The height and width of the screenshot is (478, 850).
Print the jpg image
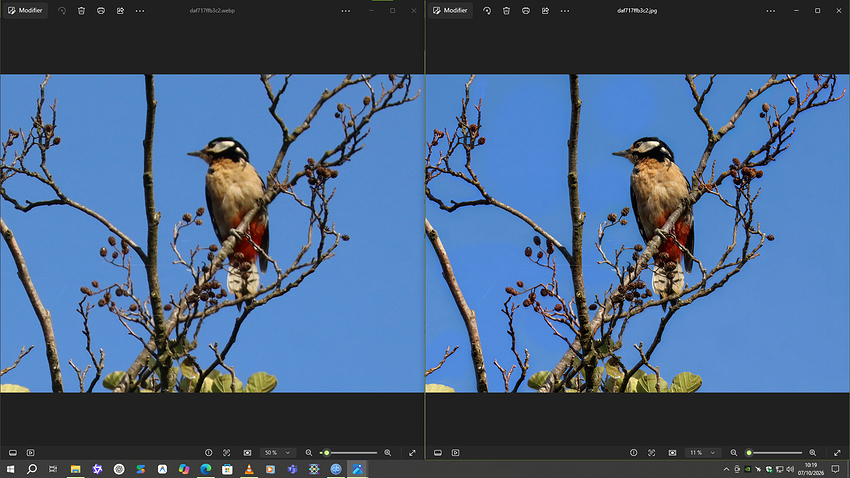tap(526, 11)
